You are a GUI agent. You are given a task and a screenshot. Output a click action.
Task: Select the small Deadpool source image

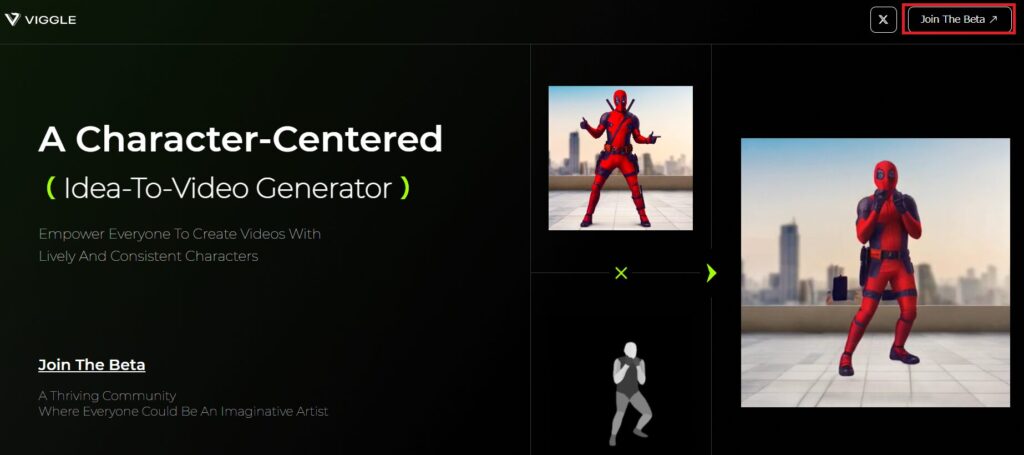(x=620, y=158)
